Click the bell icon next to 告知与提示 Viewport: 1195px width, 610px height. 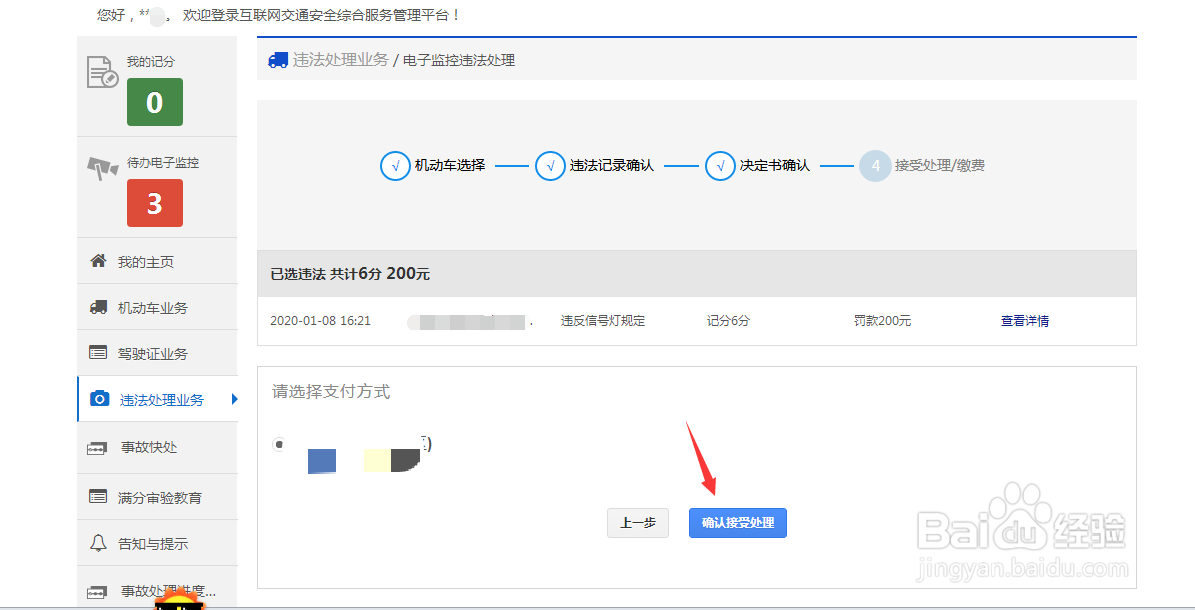click(x=99, y=542)
